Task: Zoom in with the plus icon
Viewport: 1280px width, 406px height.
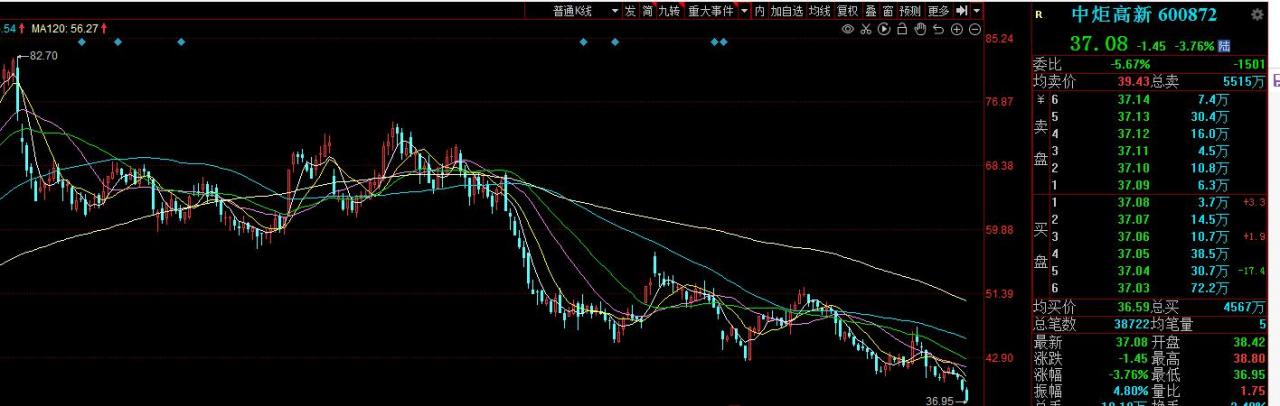Action: click(x=956, y=30)
